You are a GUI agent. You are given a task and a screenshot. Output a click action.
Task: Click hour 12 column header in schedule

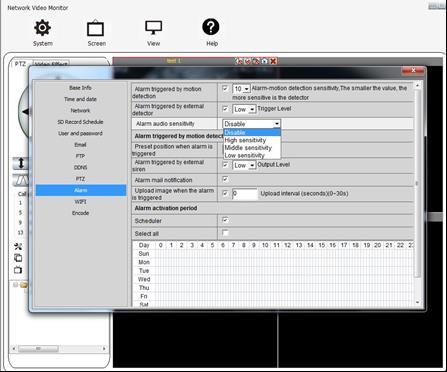pos(287,245)
